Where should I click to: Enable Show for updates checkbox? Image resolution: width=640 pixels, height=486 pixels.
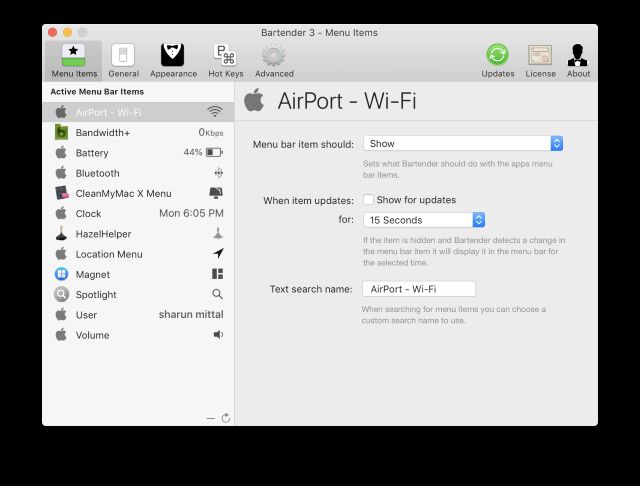pos(368,200)
